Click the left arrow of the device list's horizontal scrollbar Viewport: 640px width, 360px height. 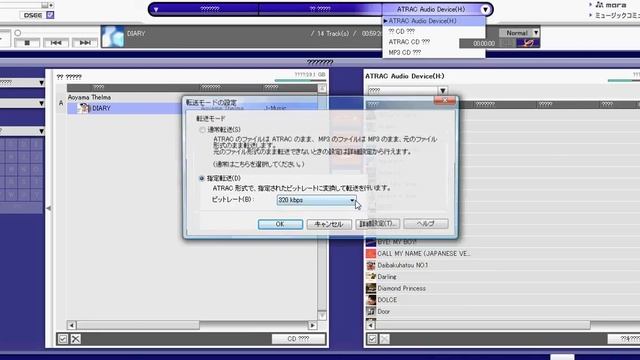tap(371, 325)
